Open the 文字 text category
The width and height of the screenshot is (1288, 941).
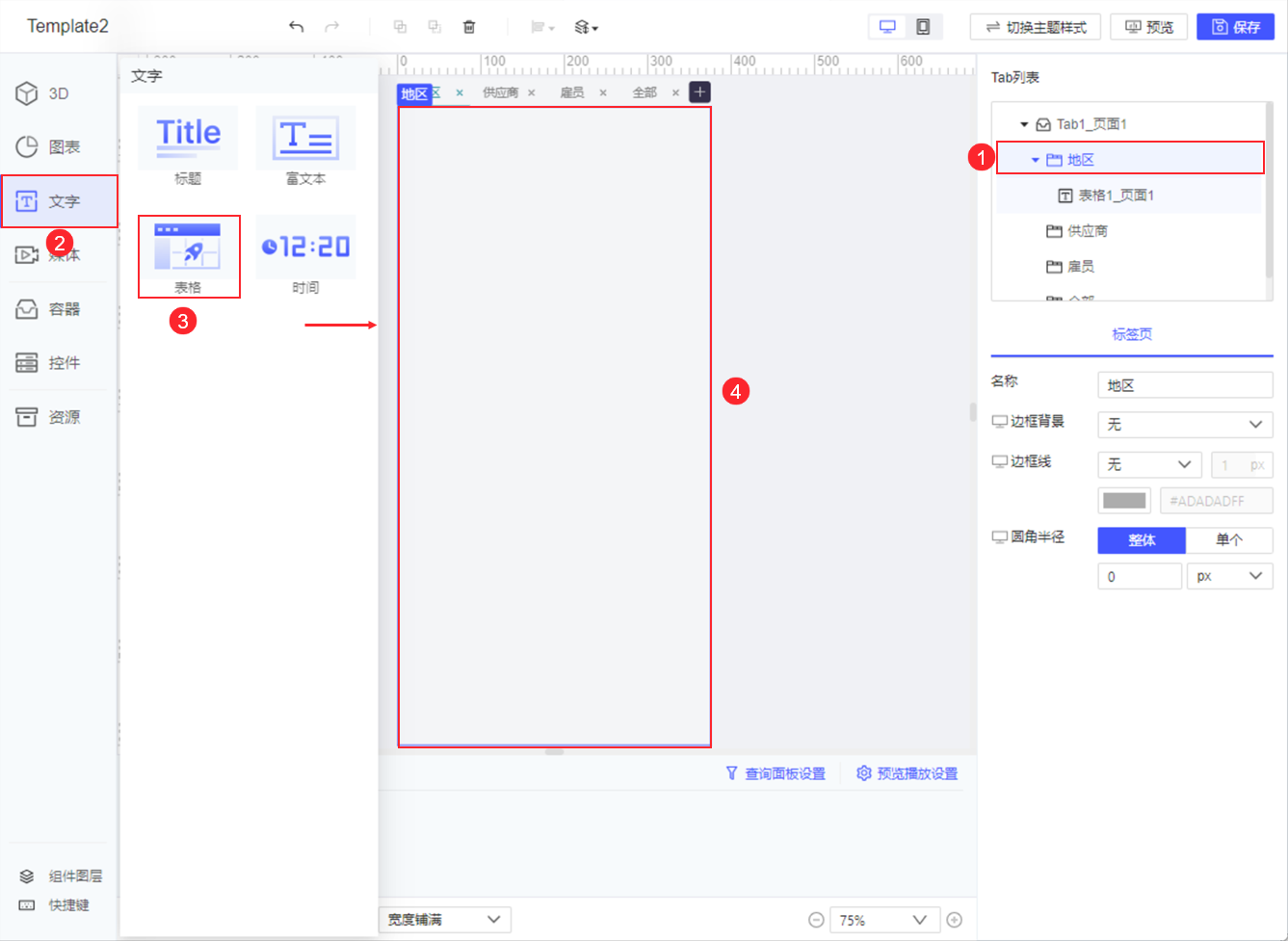click(x=59, y=201)
